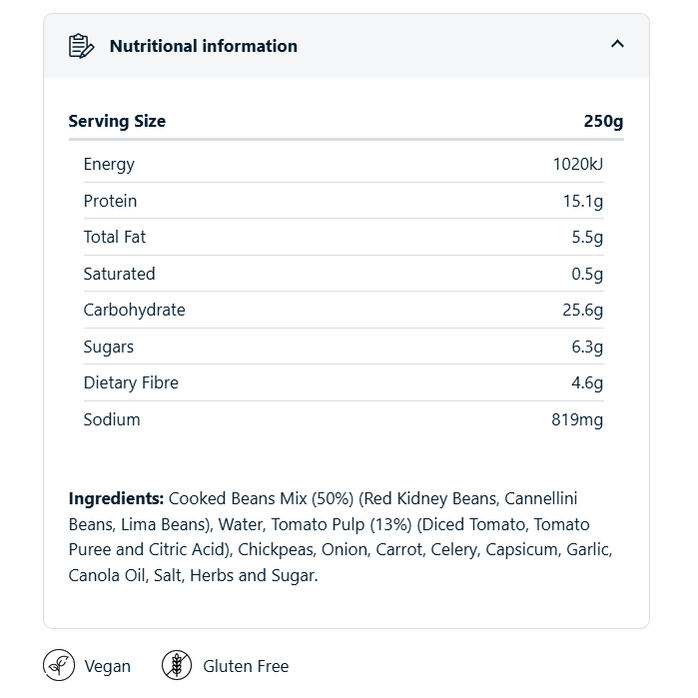The width and height of the screenshot is (698, 698).
Task: Click the Vegan text label
Action: (x=107, y=666)
